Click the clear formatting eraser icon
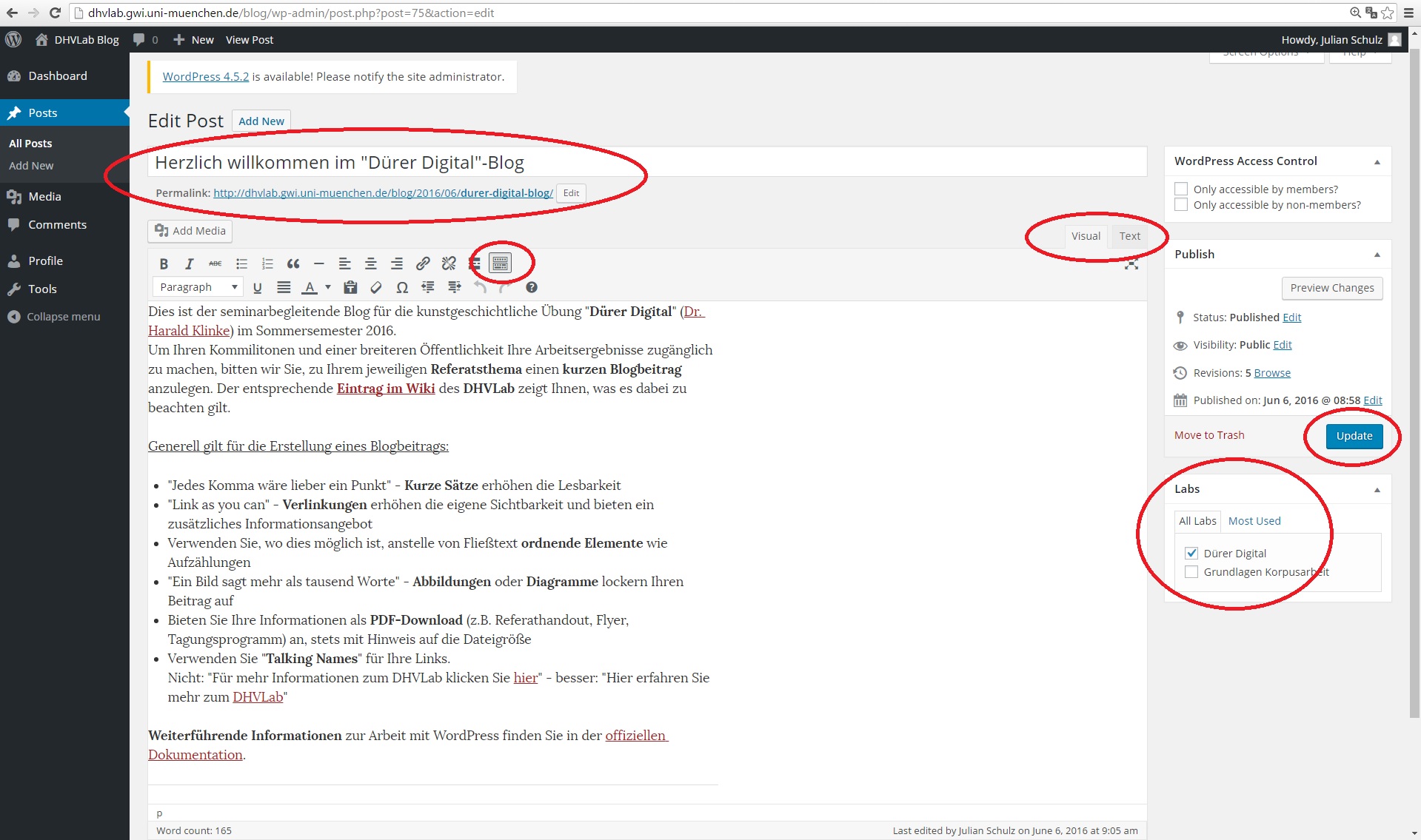1421x840 pixels. pyautogui.click(x=376, y=288)
